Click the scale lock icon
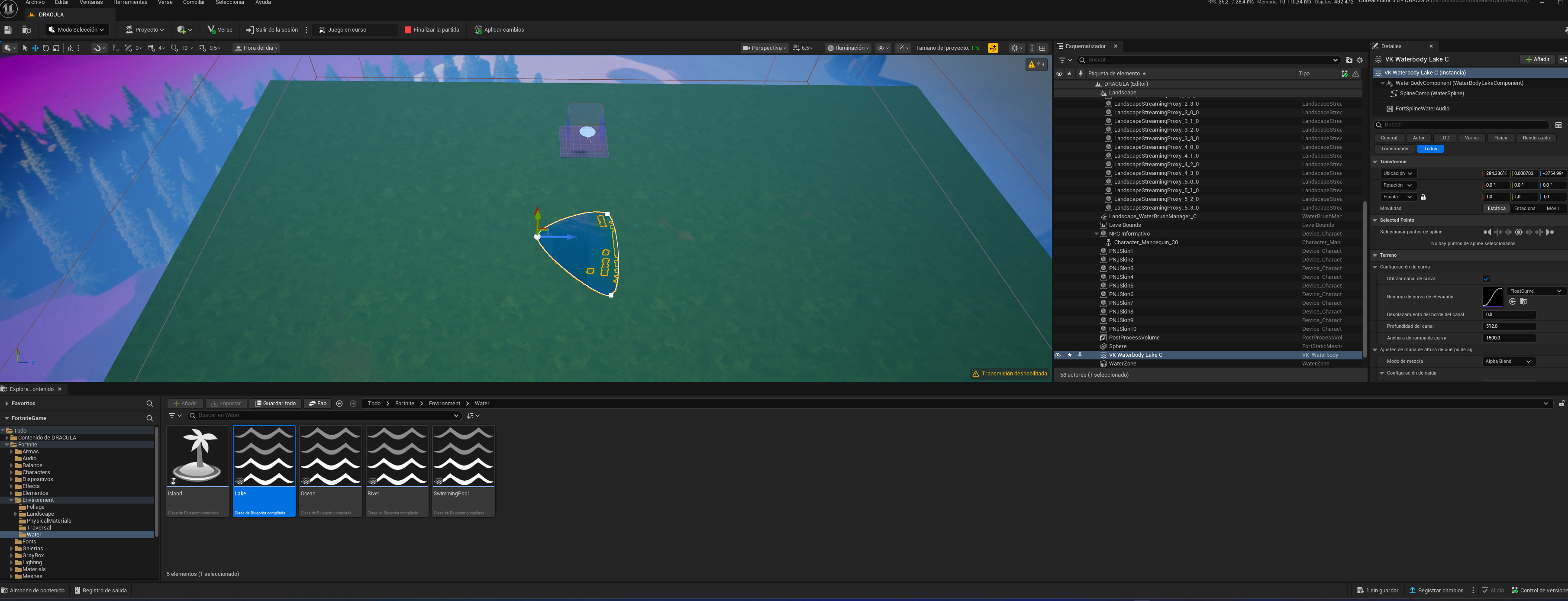This screenshot has height=601, width=1568. pyautogui.click(x=1423, y=197)
